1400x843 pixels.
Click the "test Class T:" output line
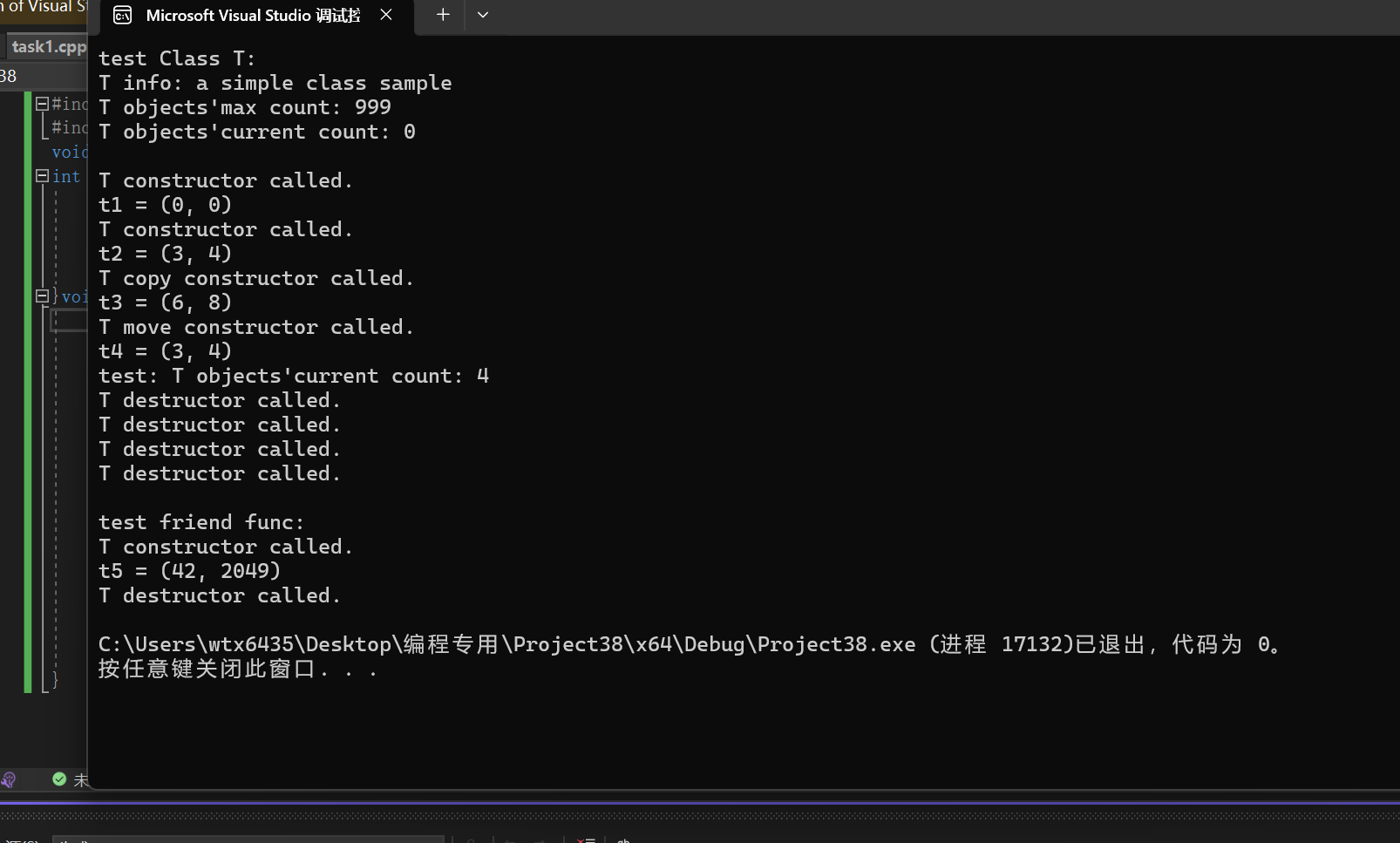coord(177,58)
